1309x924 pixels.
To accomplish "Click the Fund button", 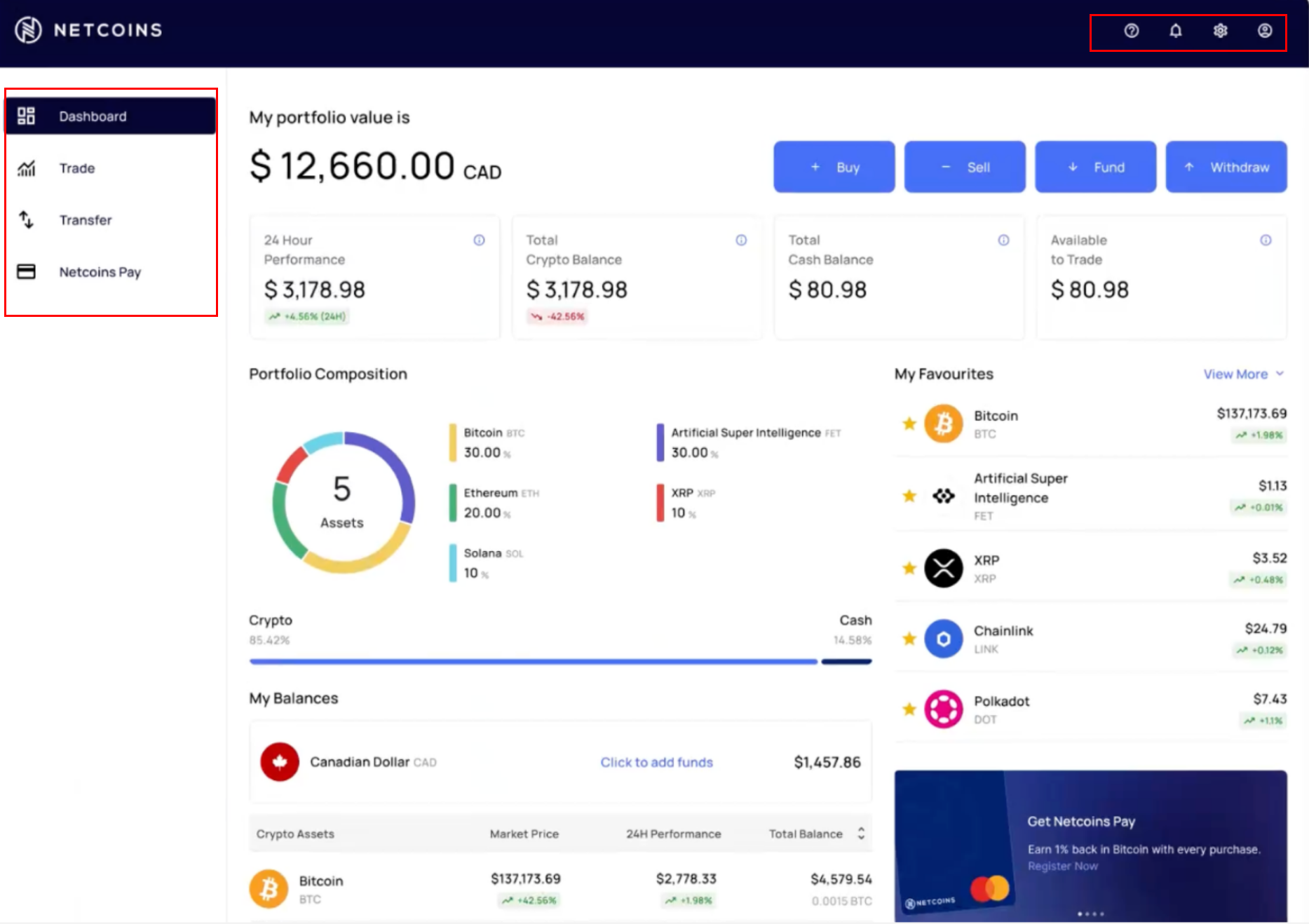I will click(1095, 167).
